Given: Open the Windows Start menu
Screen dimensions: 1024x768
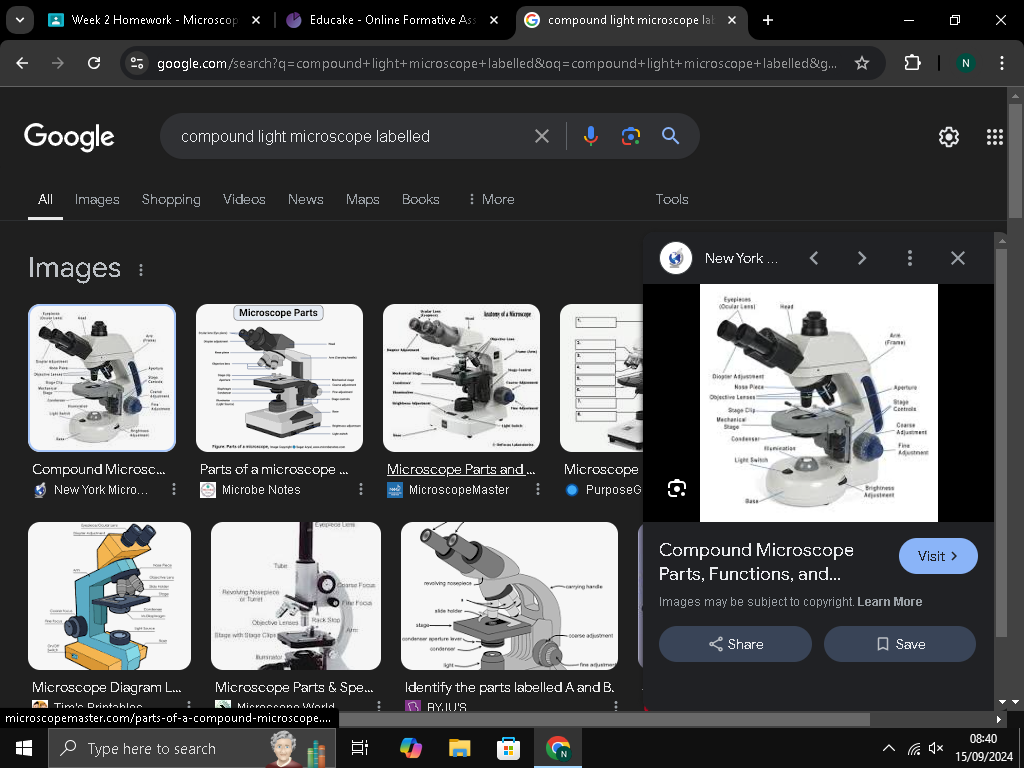Looking at the screenshot, I should (x=24, y=748).
